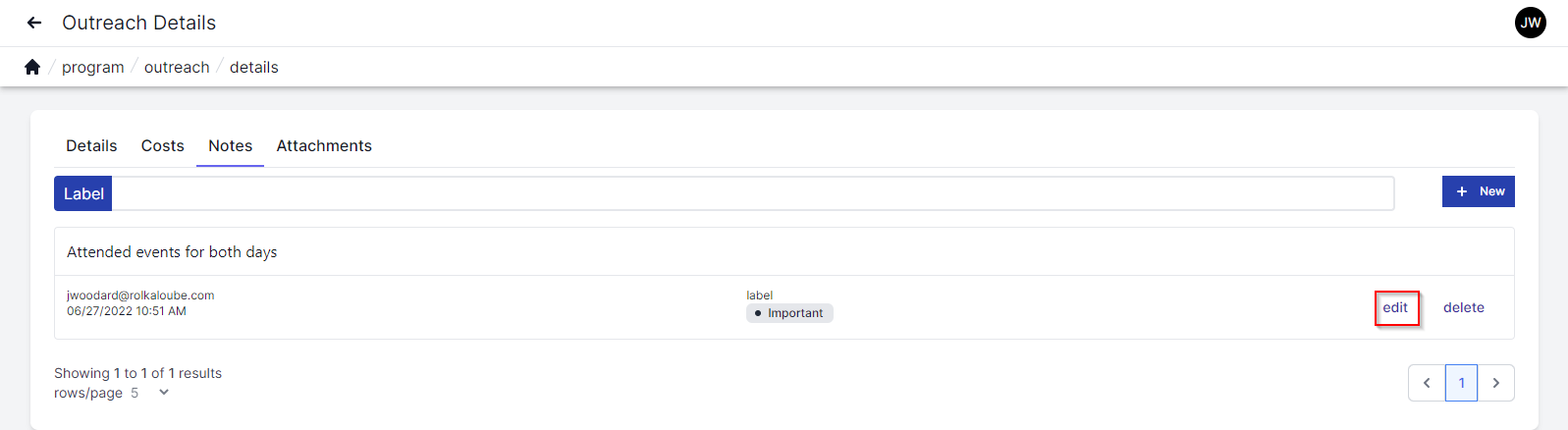Switch to the Attachments tab
Screen dimensions: 1568x430
click(324, 145)
